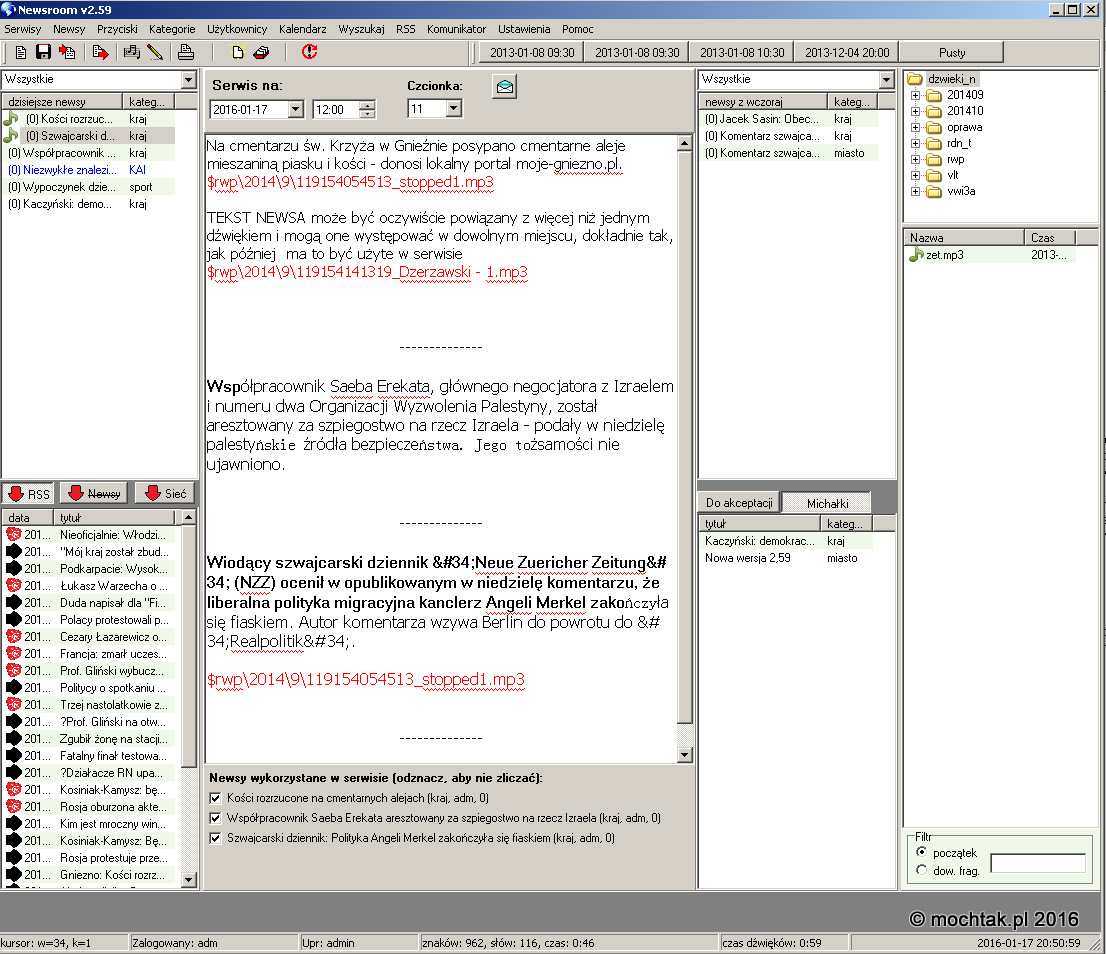Screen dimensions: 1106x954
Task: Expand the vlt folder tree node
Action: 916,176
